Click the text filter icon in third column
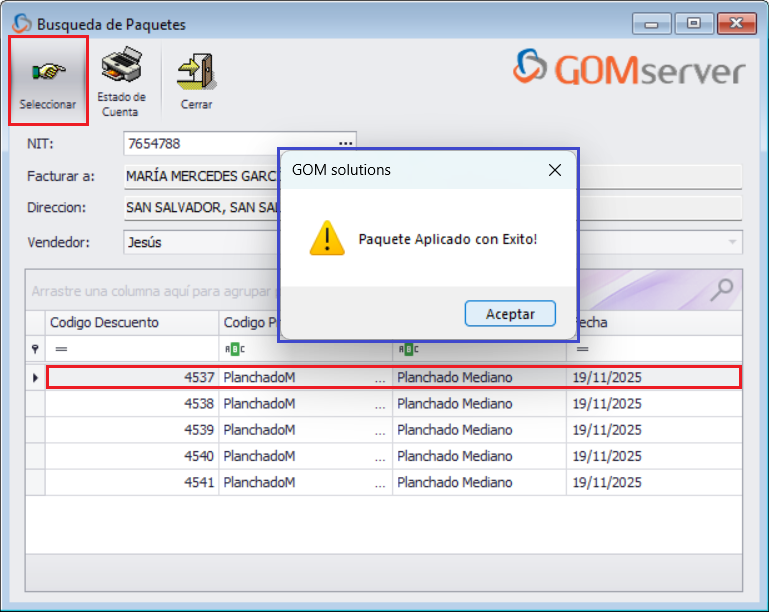The width and height of the screenshot is (769, 612). tap(408, 349)
